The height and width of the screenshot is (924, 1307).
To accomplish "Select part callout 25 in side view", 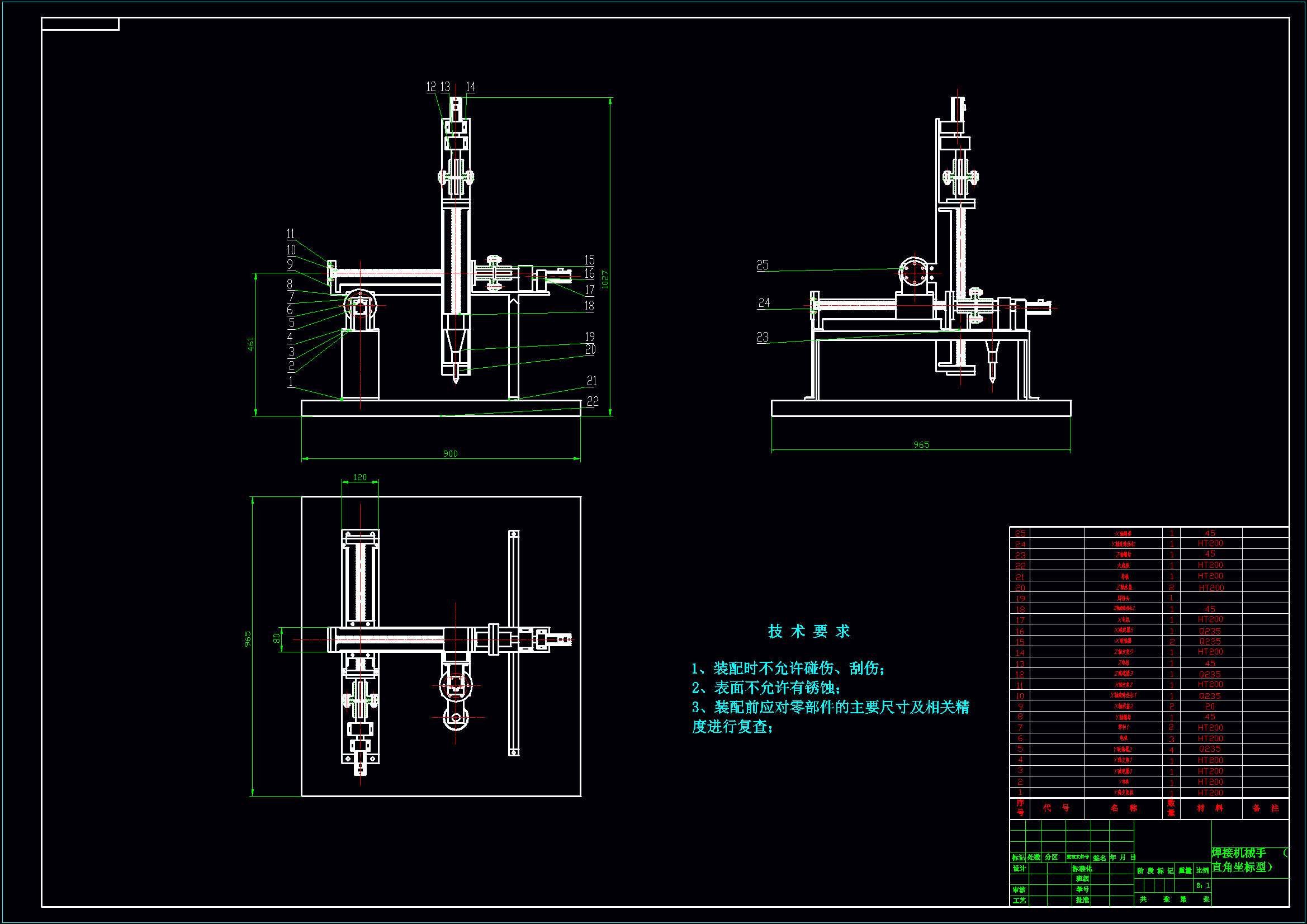I will [762, 266].
